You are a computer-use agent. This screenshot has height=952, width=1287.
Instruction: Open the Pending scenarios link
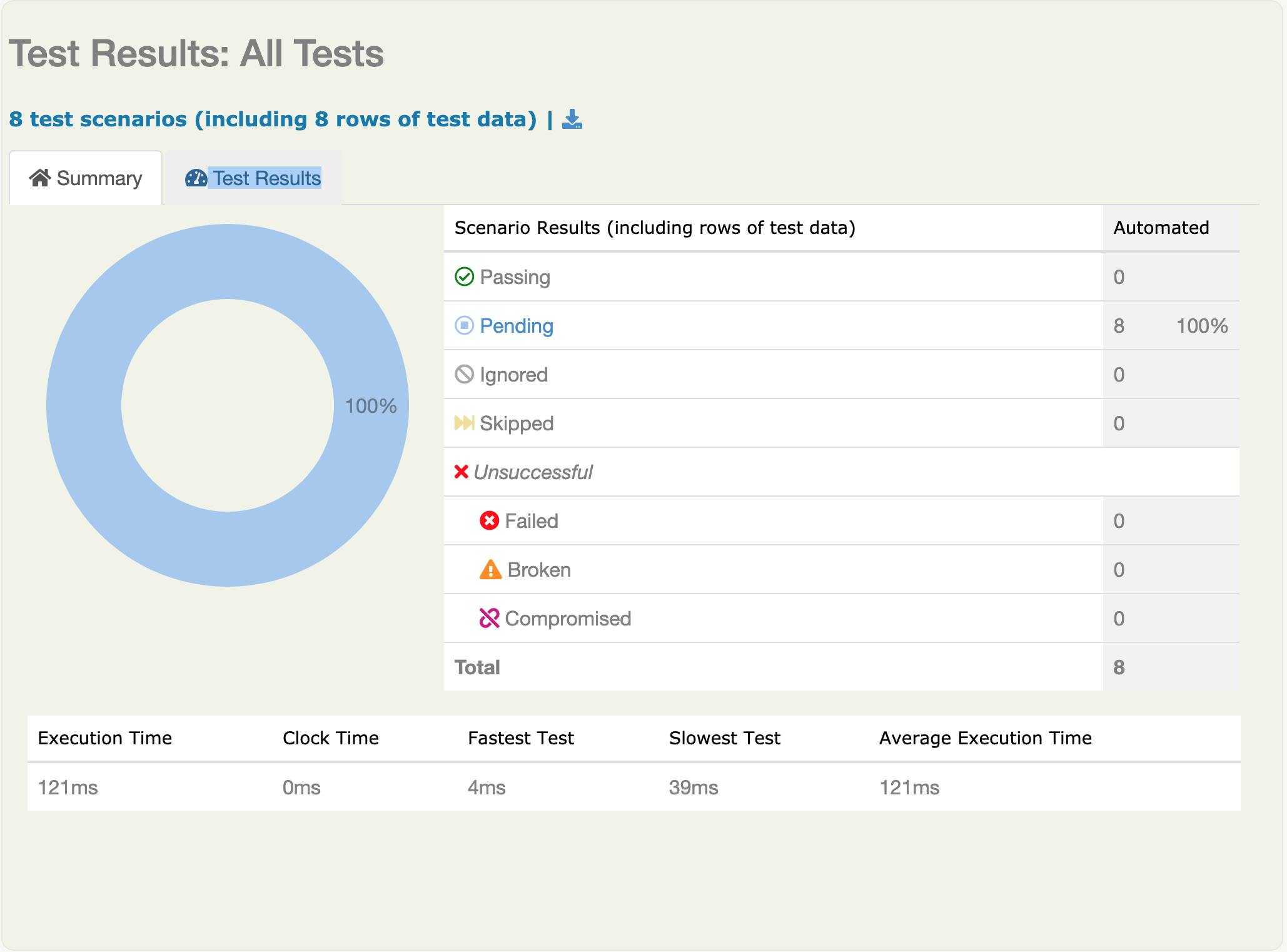tap(516, 326)
